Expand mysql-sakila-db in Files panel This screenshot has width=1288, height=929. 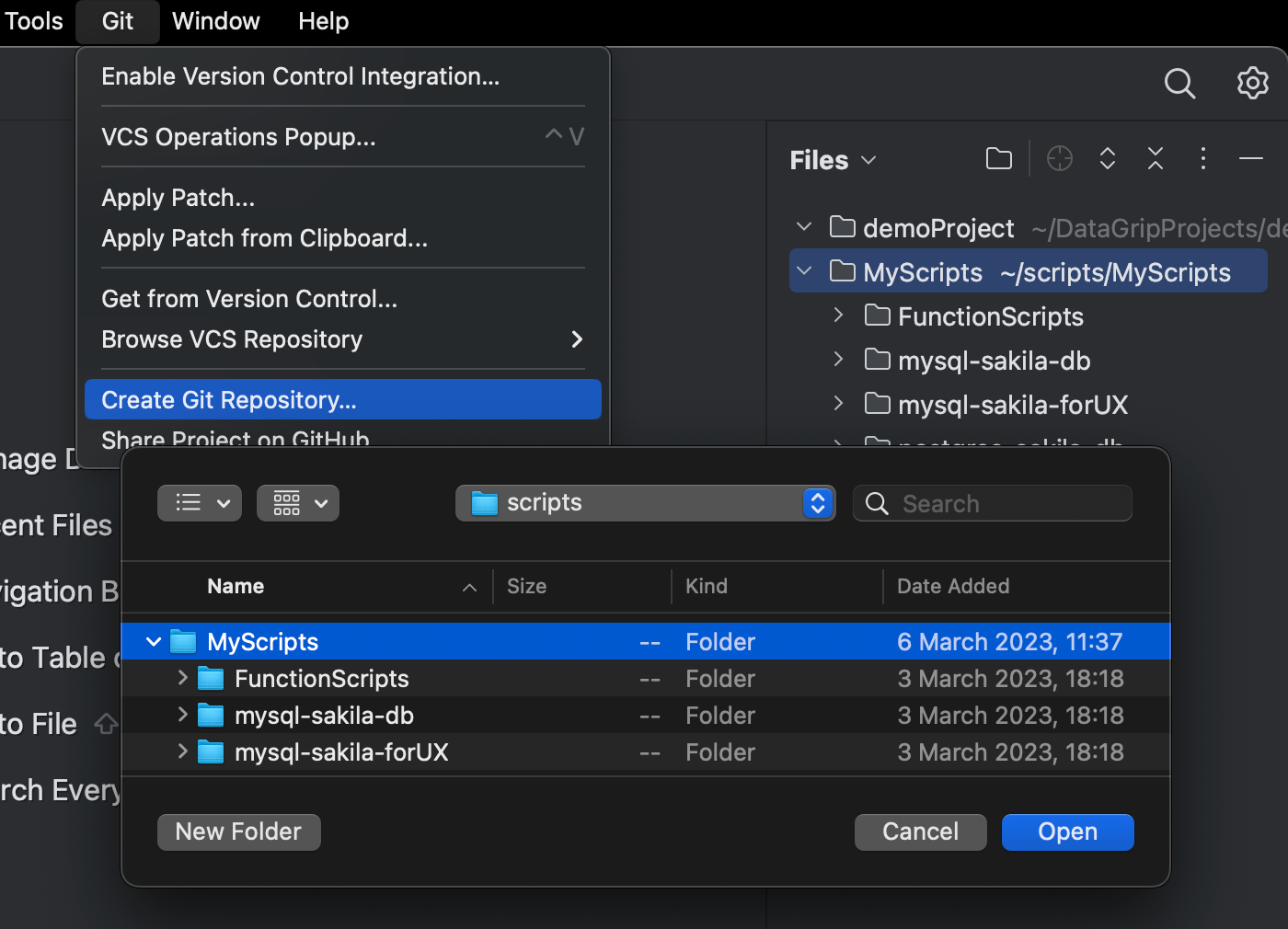coord(838,360)
